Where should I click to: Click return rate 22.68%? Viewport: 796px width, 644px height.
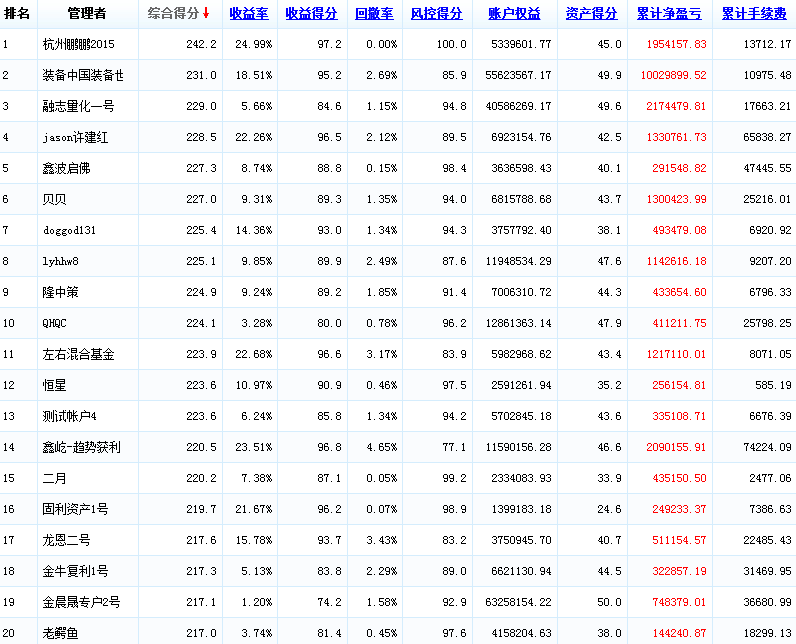pyautogui.click(x=253, y=354)
